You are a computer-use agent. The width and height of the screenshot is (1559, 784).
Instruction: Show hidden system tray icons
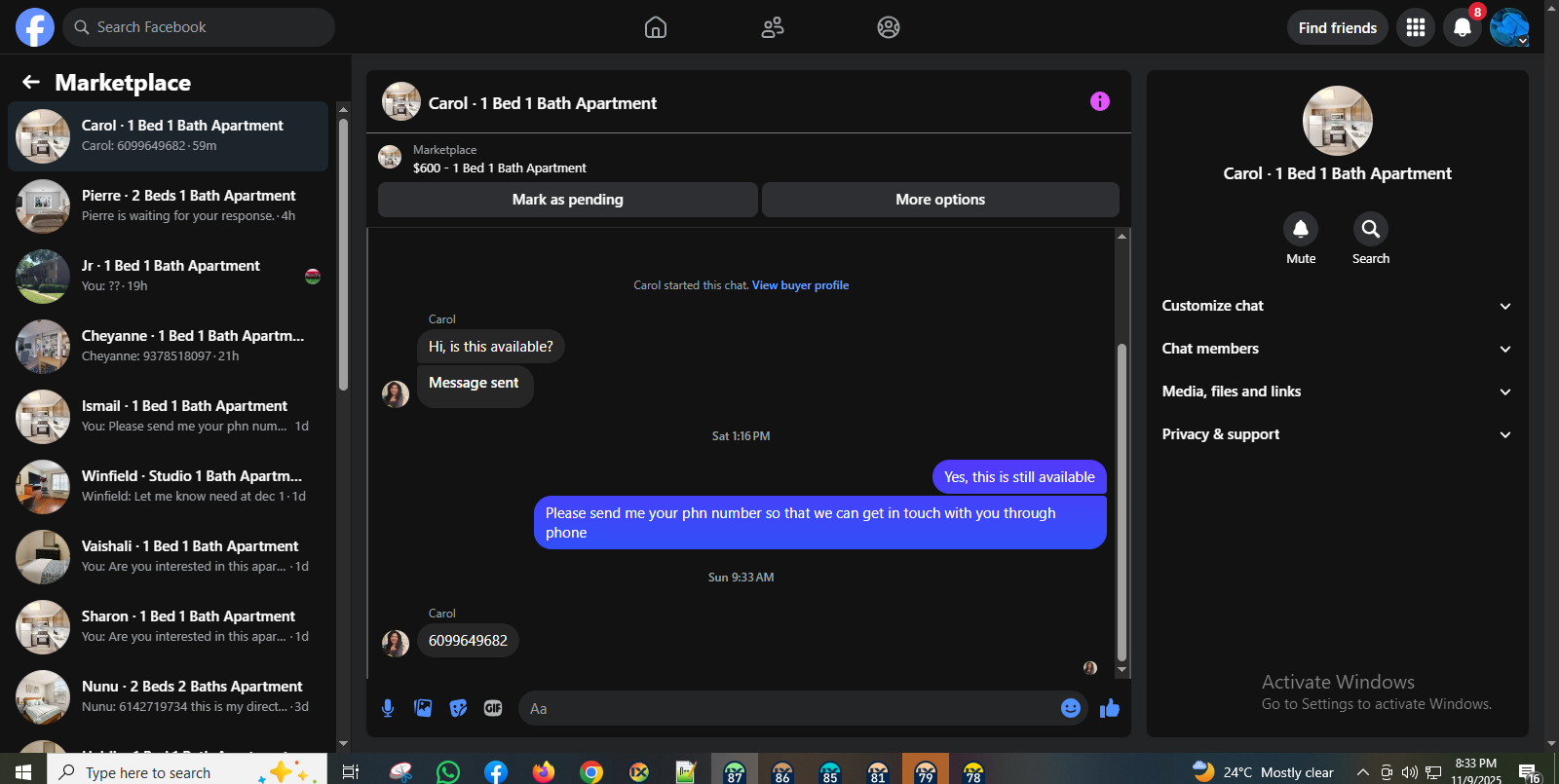coord(1363,772)
